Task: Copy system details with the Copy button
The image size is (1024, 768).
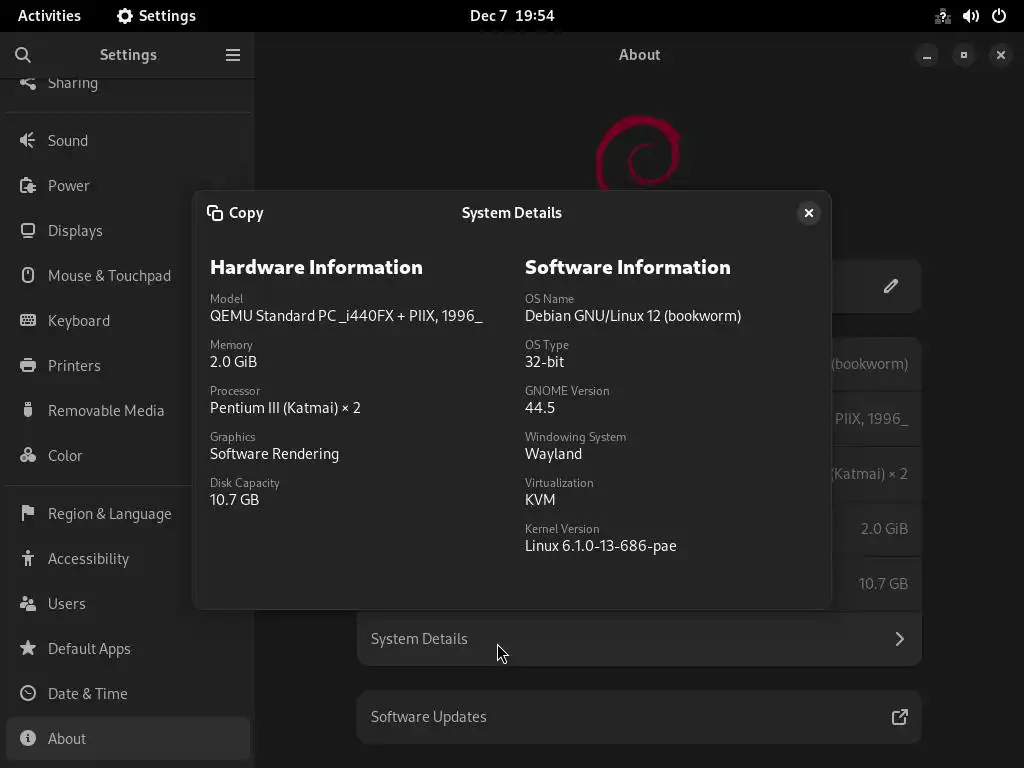Action: click(x=235, y=213)
